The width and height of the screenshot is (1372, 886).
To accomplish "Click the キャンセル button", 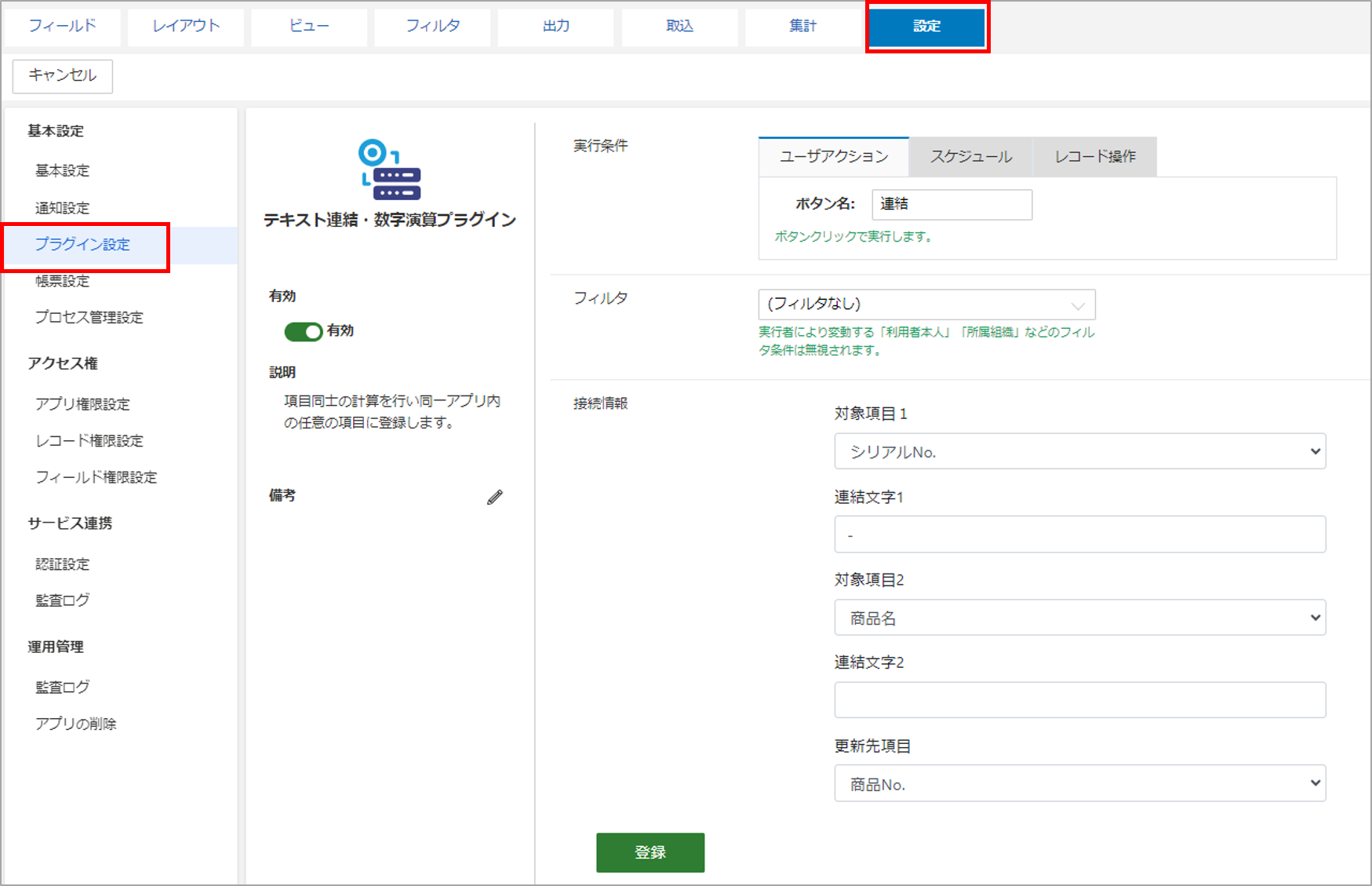I will click(63, 76).
